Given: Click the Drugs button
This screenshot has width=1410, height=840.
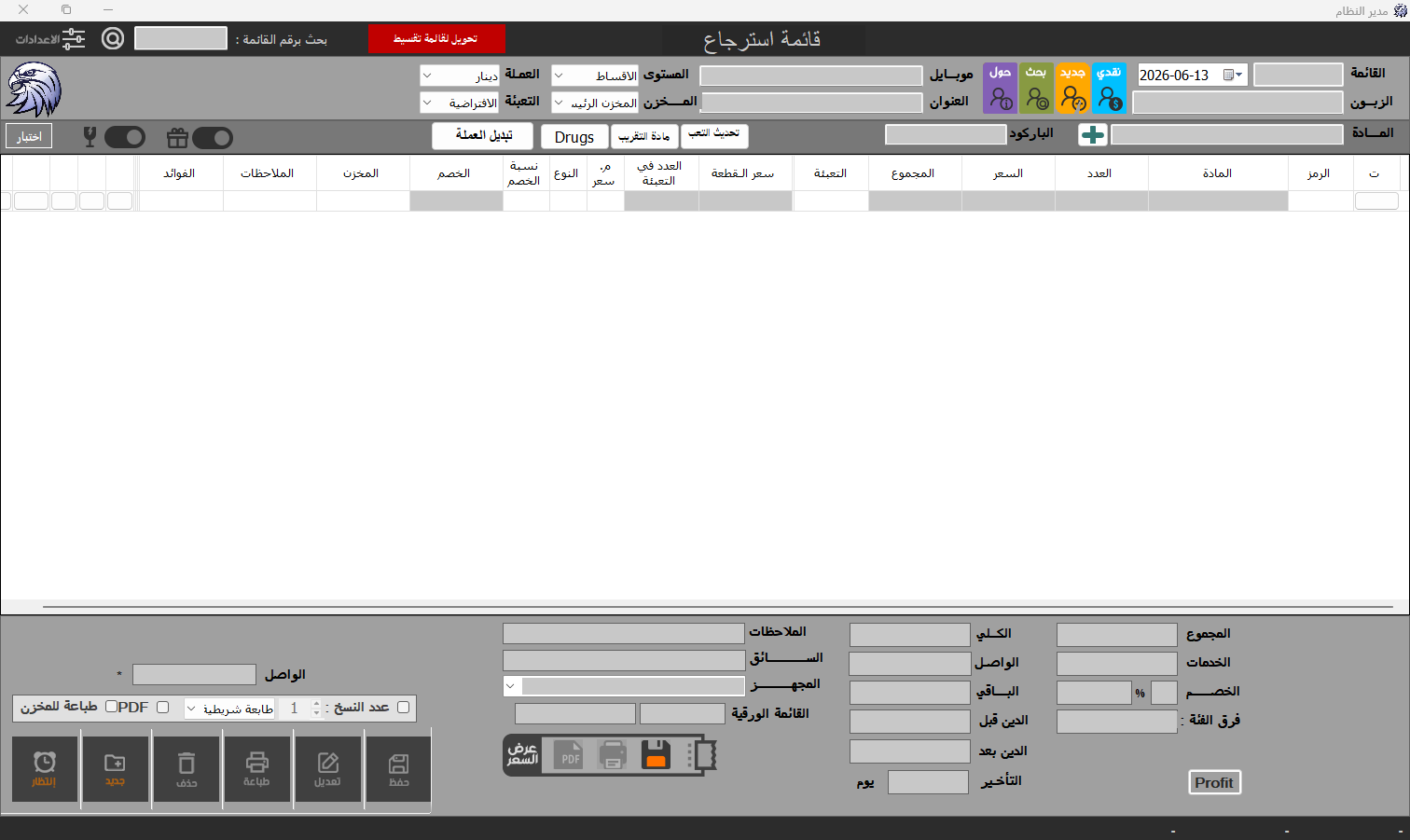Looking at the screenshot, I should pos(574,137).
